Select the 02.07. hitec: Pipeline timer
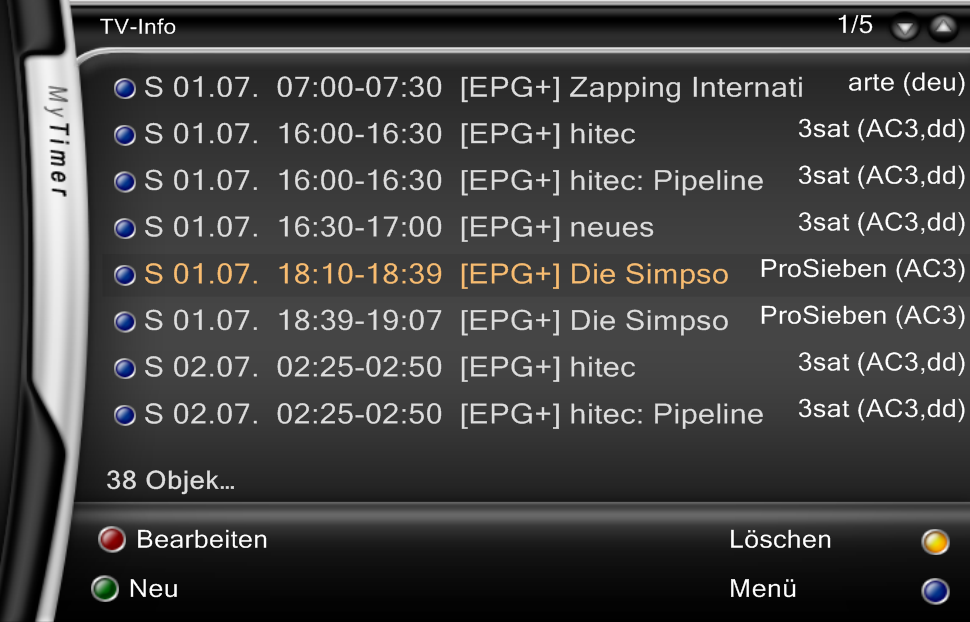The image size is (970, 622). [536, 413]
